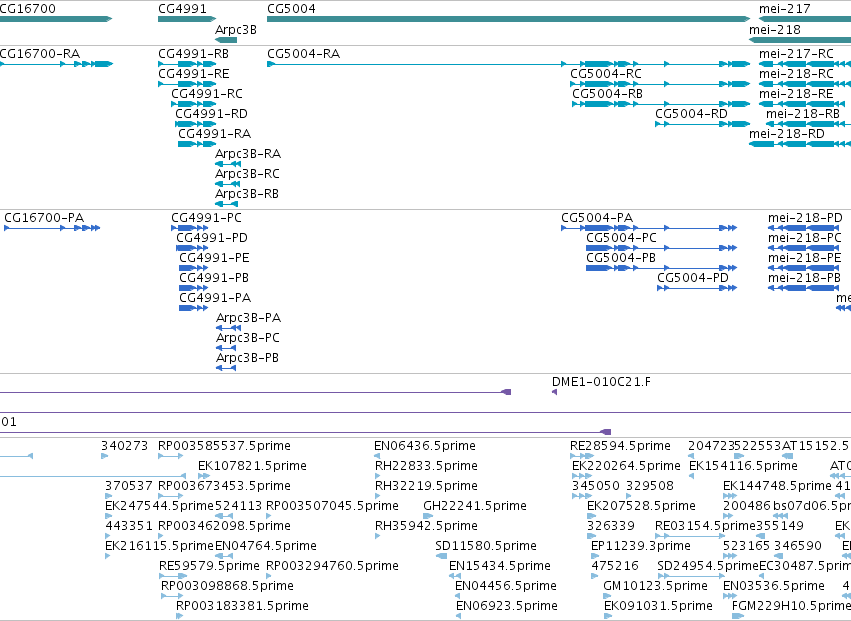Select transcript CG16700-RA label

point(40,54)
